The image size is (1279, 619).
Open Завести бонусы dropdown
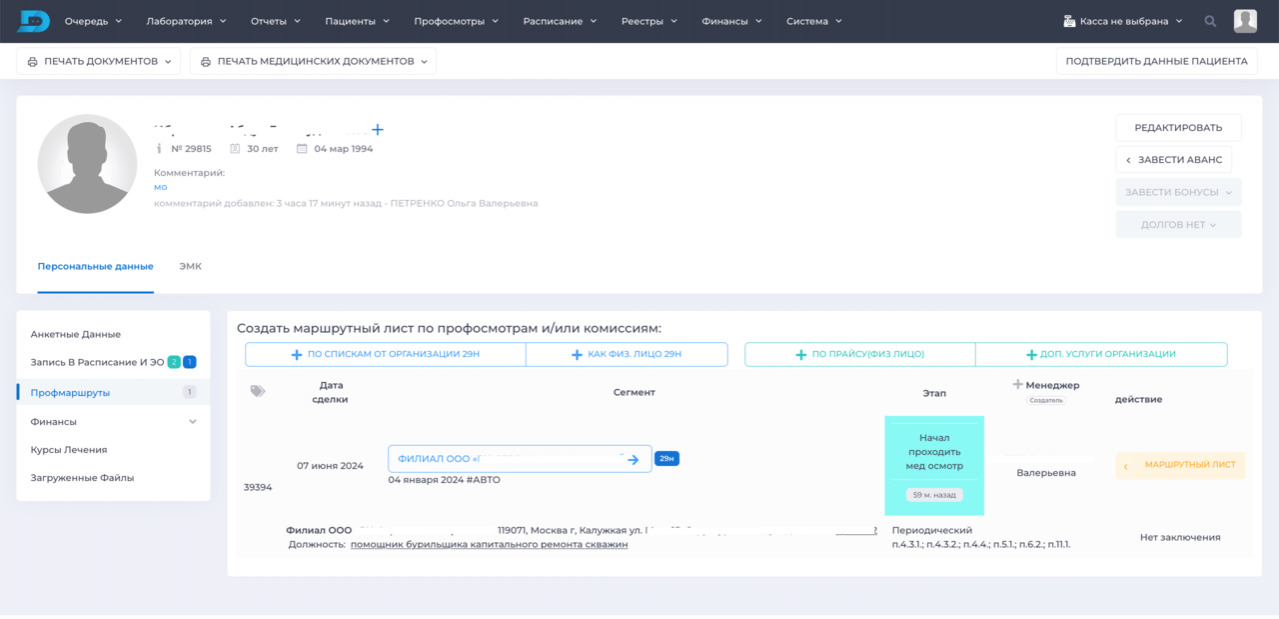[x=1178, y=192]
